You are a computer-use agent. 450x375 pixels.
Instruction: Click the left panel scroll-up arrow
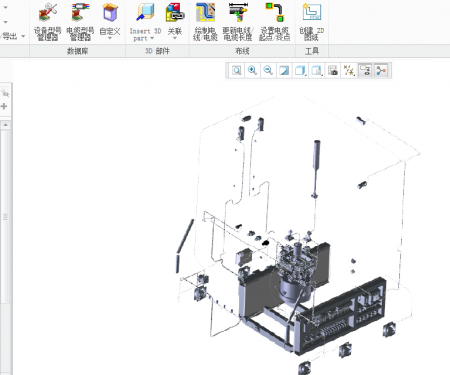point(5,125)
